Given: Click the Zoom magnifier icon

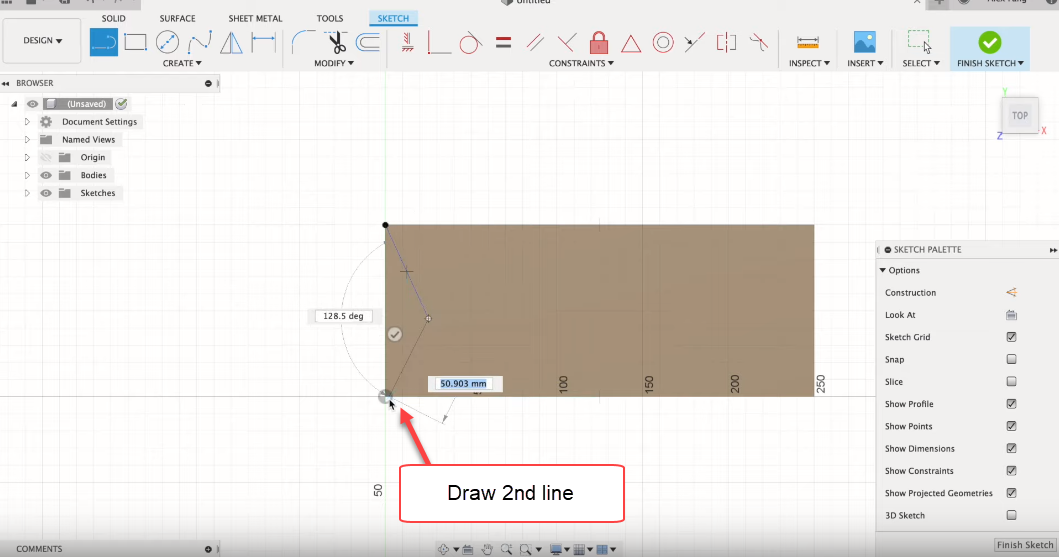Looking at the screenshot, I should click(x=506, y=550).
